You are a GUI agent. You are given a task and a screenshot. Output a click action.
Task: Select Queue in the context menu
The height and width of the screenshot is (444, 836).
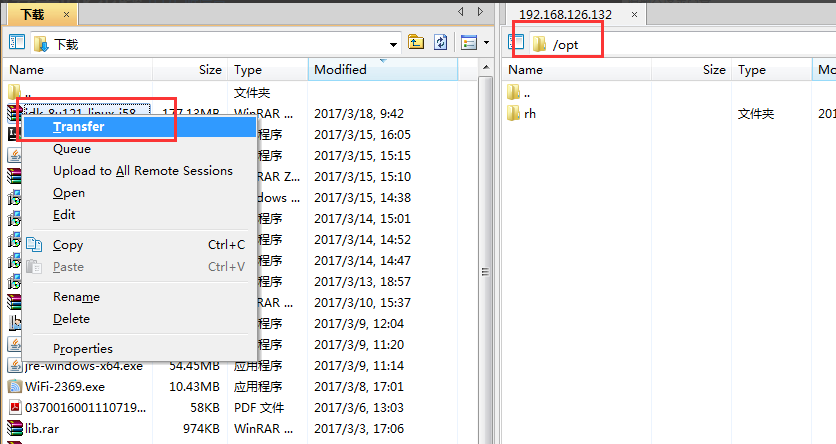(72, 149)
